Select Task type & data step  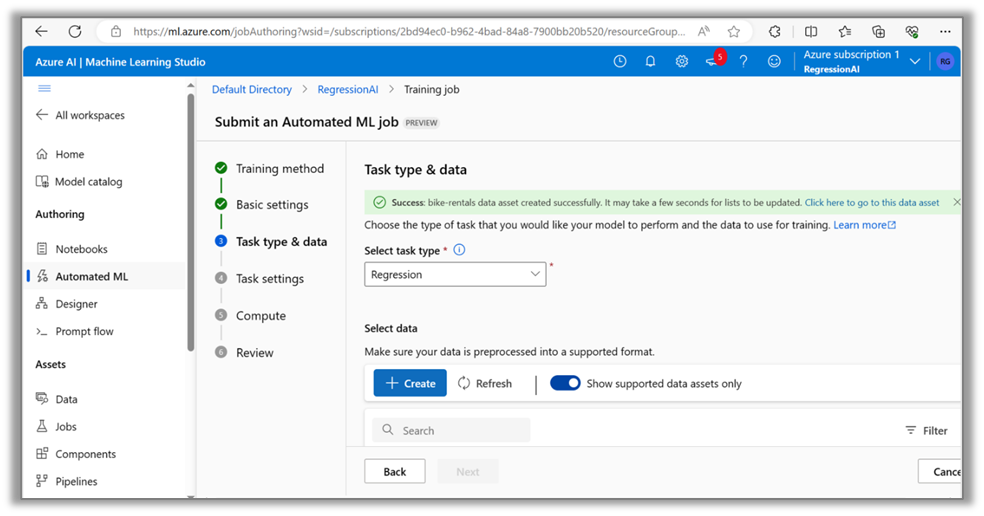[x=270, y=242]
